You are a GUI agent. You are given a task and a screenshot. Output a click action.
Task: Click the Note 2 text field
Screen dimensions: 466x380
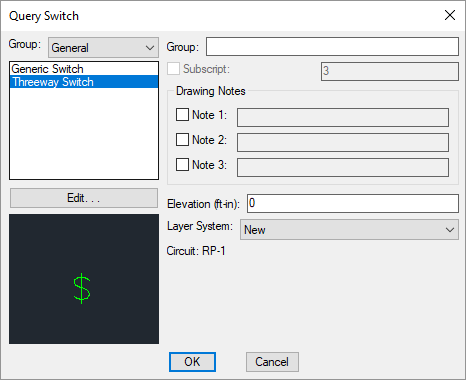pyautogui.click(x=343, y=142)
